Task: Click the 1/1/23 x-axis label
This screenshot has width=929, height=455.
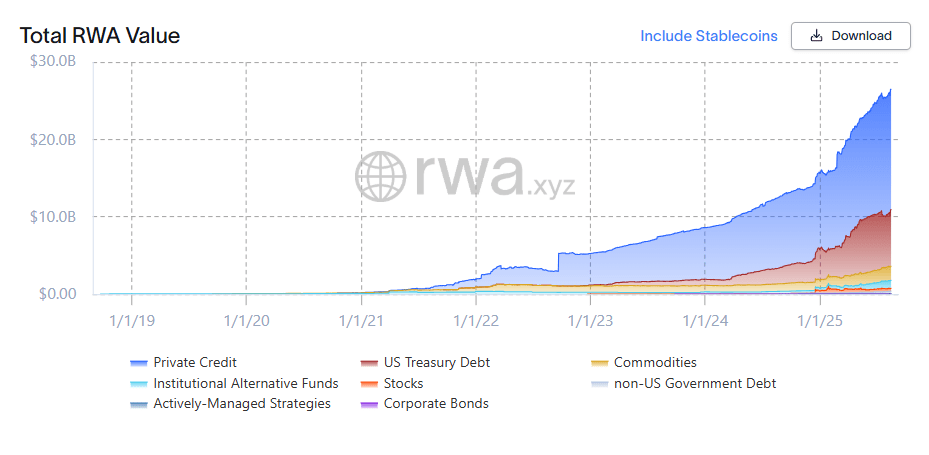Action: [591, 320]
